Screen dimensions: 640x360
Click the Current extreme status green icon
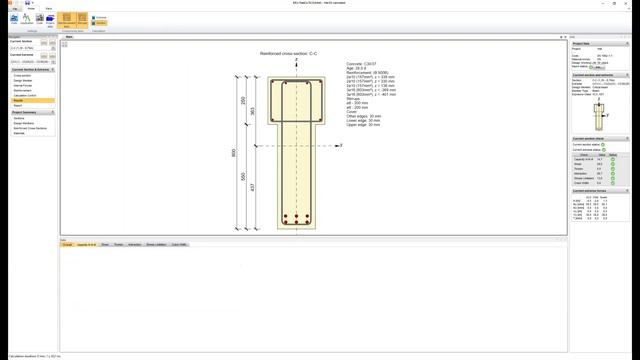pos(604,150)
